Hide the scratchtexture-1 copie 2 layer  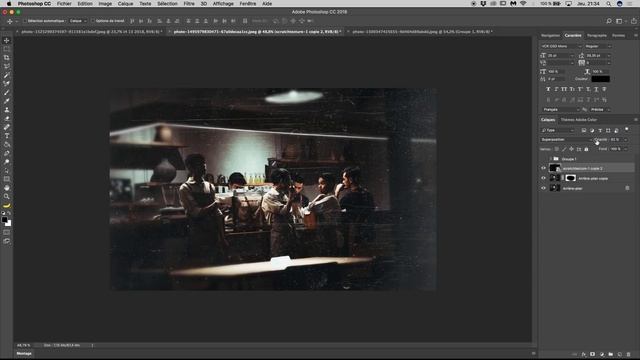tap(543, 168)
